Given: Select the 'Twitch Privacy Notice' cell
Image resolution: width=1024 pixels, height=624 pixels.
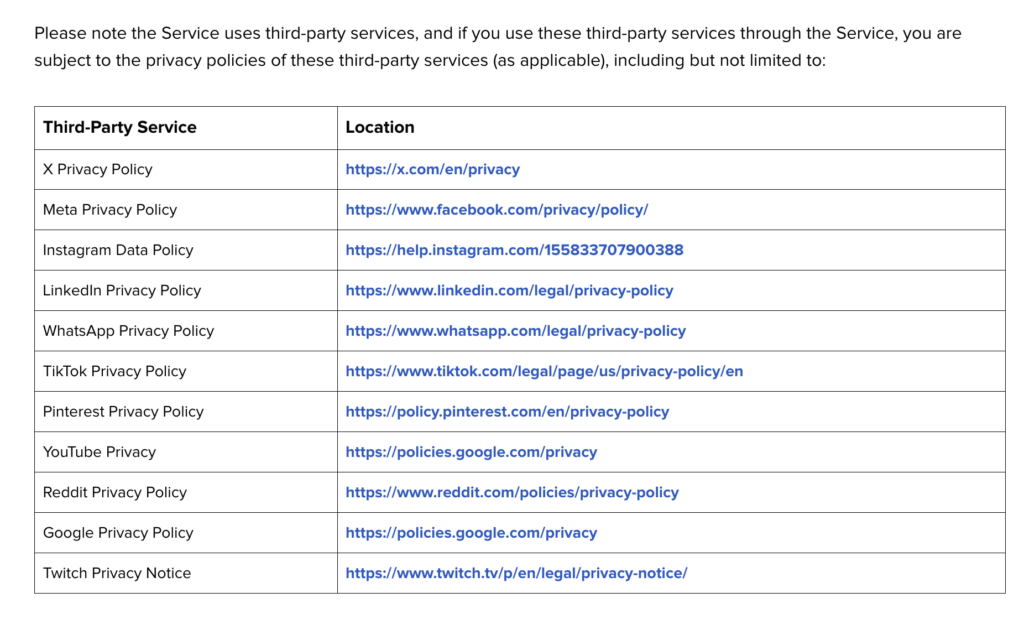Looking at the screenshot, I should pos(186,573).
